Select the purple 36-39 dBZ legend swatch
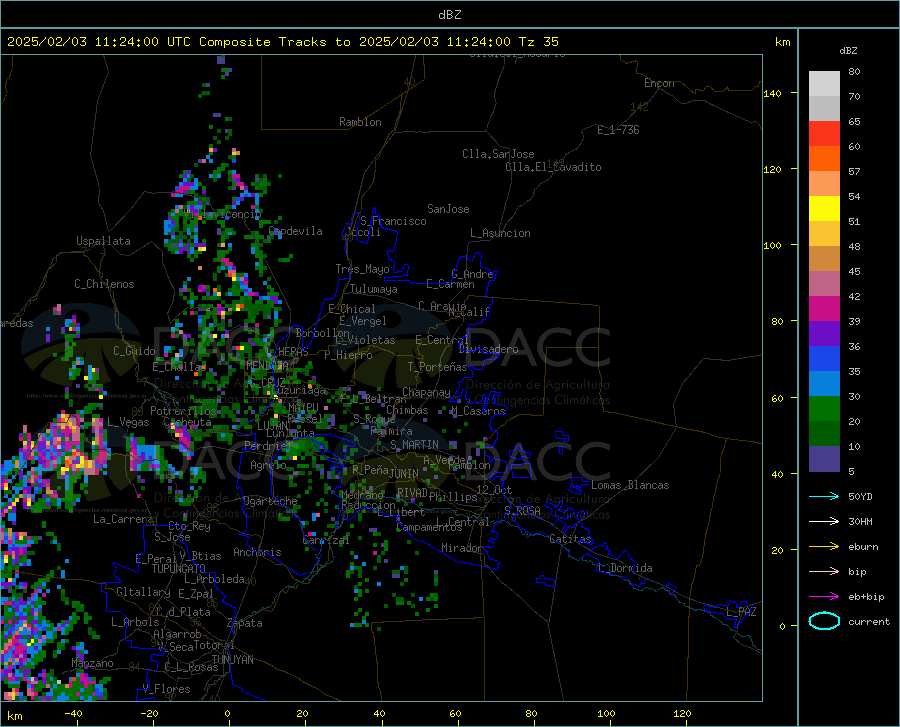 824,334
